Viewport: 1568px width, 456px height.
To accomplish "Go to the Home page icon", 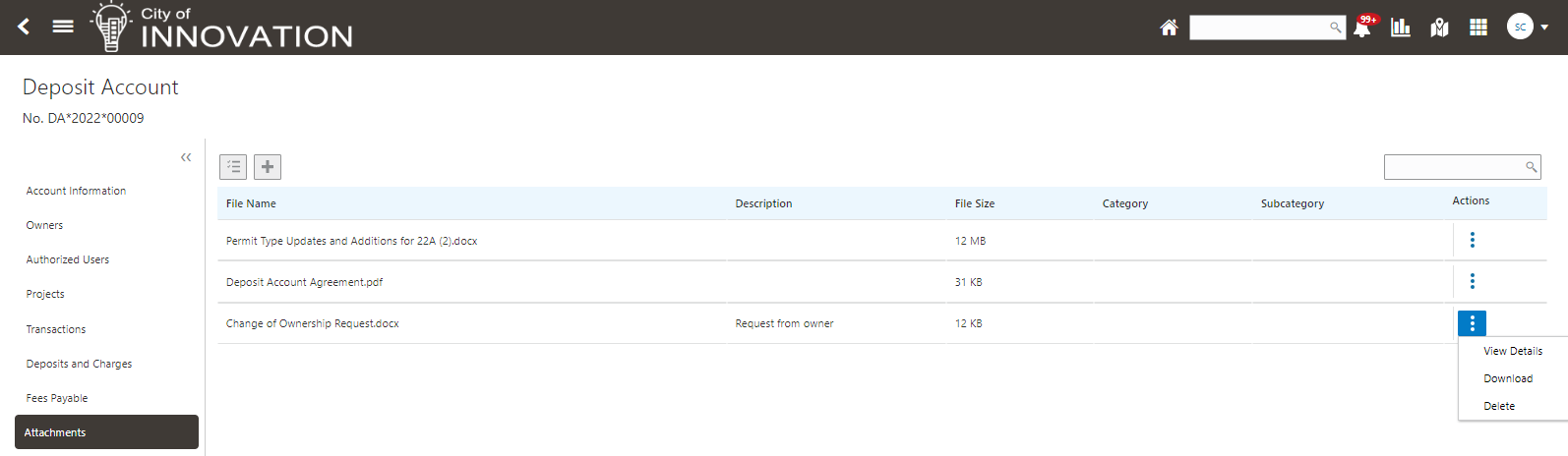I will click(1169, 28).
